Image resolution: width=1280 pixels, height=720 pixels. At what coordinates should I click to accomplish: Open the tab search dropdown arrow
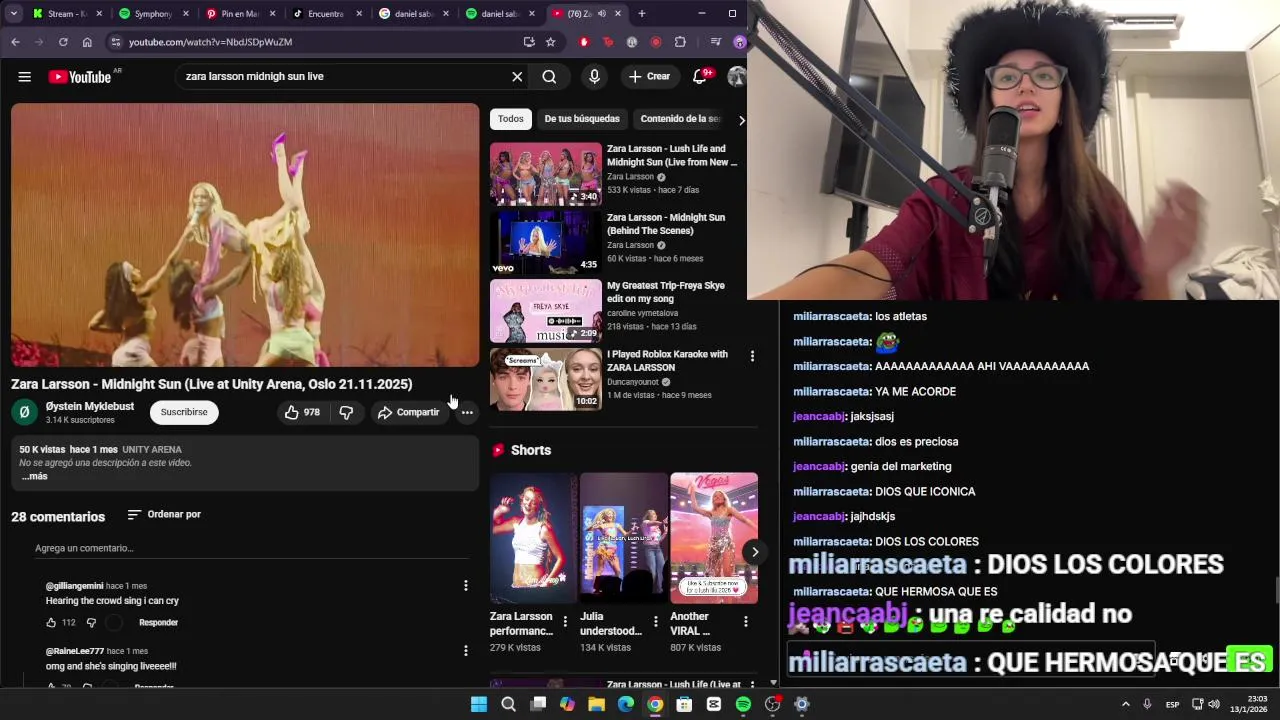pyautogui.click(x=13, y=14)
